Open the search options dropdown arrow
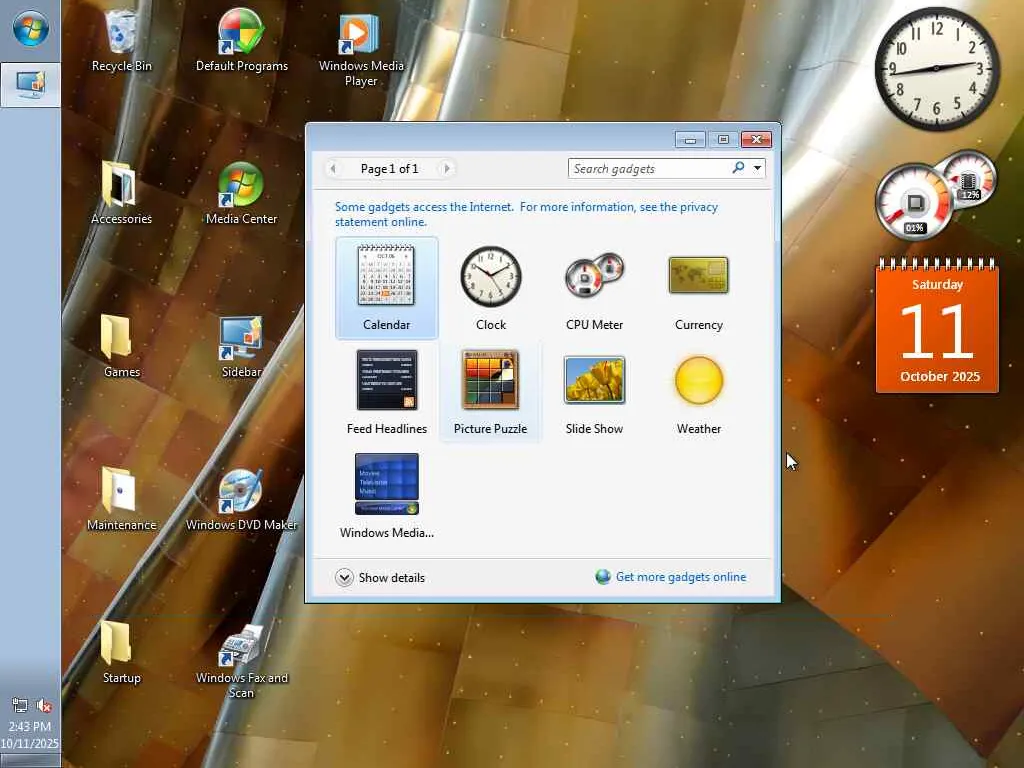Screen dimensions: 1024x768 [x=757, y=168]
